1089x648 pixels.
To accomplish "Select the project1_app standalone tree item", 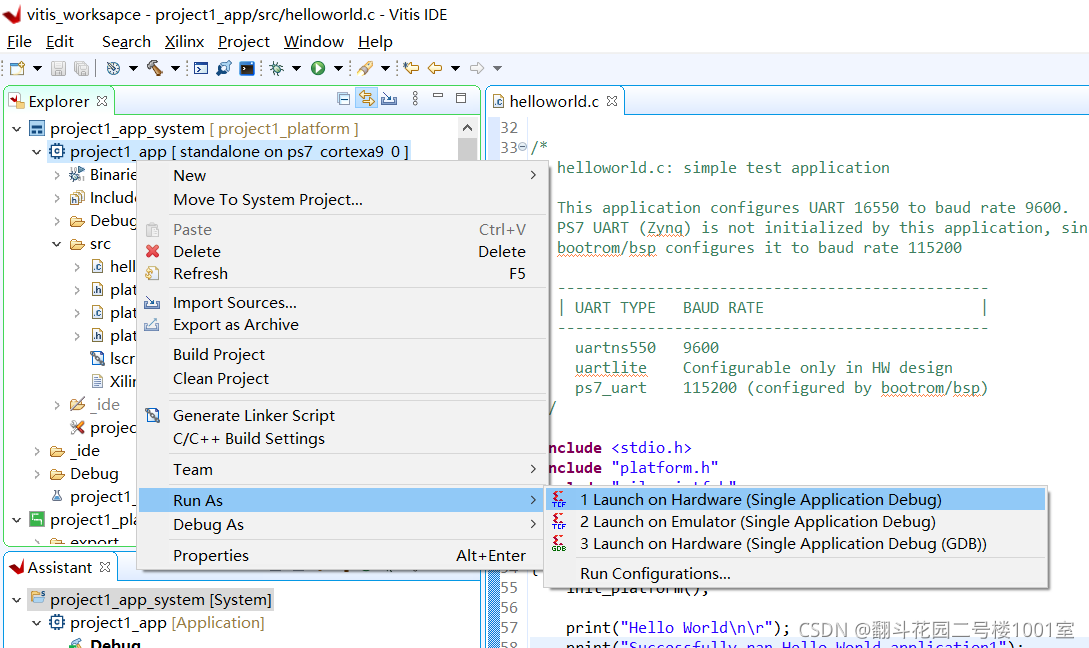I will point(228,151).
